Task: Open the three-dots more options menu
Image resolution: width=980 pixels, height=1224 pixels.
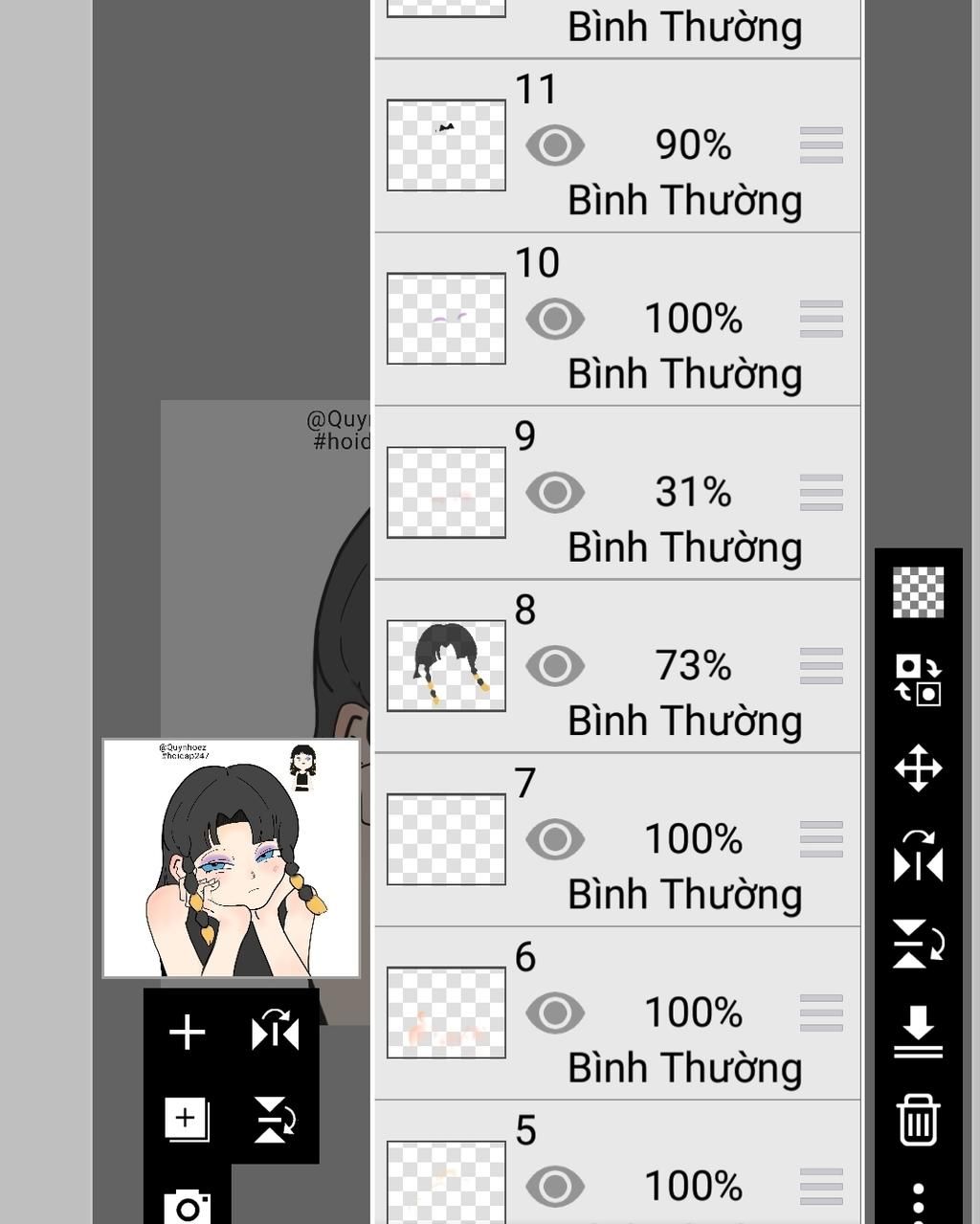Action: point(918,1203)
